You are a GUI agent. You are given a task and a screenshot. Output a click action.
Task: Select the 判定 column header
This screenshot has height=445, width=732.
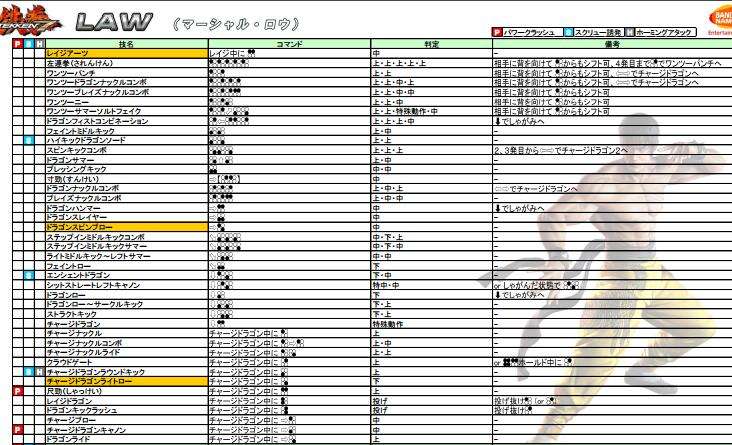(x=431, y=44)
